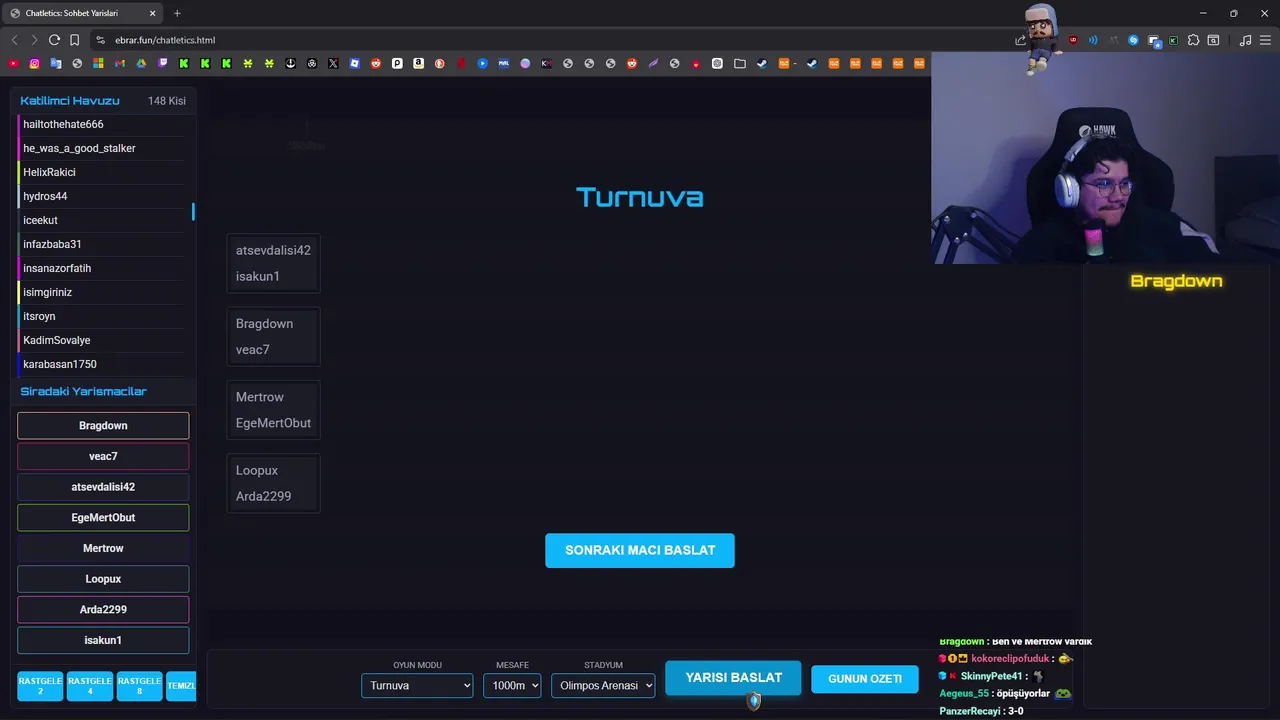
Task: Open the Oyun Modu dropdown showing Turnuva
Action: click(417, 685)
